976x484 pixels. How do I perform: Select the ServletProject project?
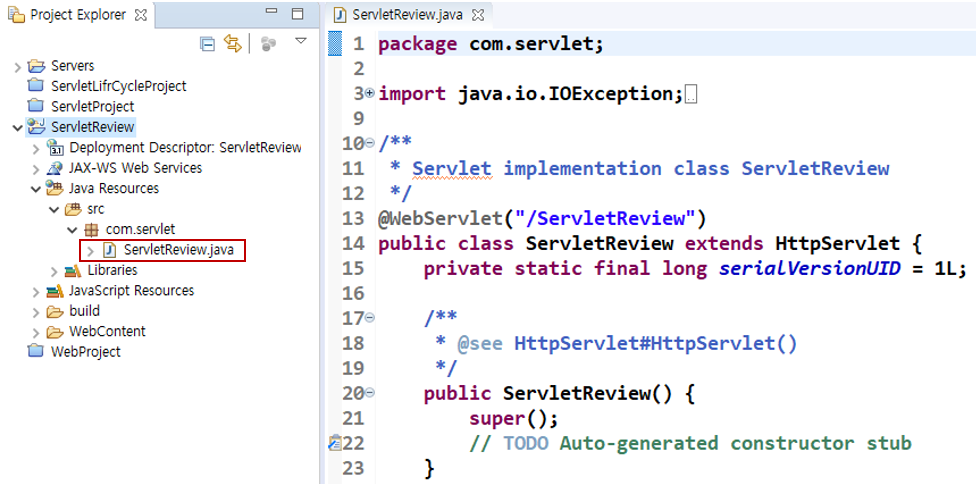click(x=92, y=106)
